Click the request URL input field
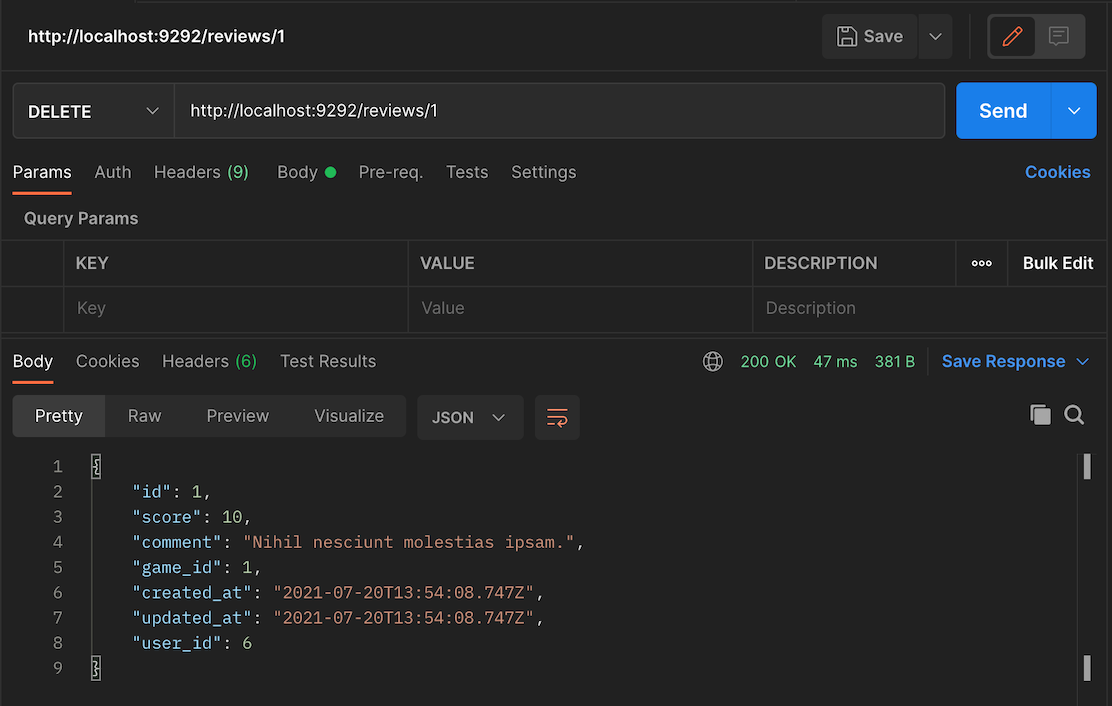 coord(560,111)
